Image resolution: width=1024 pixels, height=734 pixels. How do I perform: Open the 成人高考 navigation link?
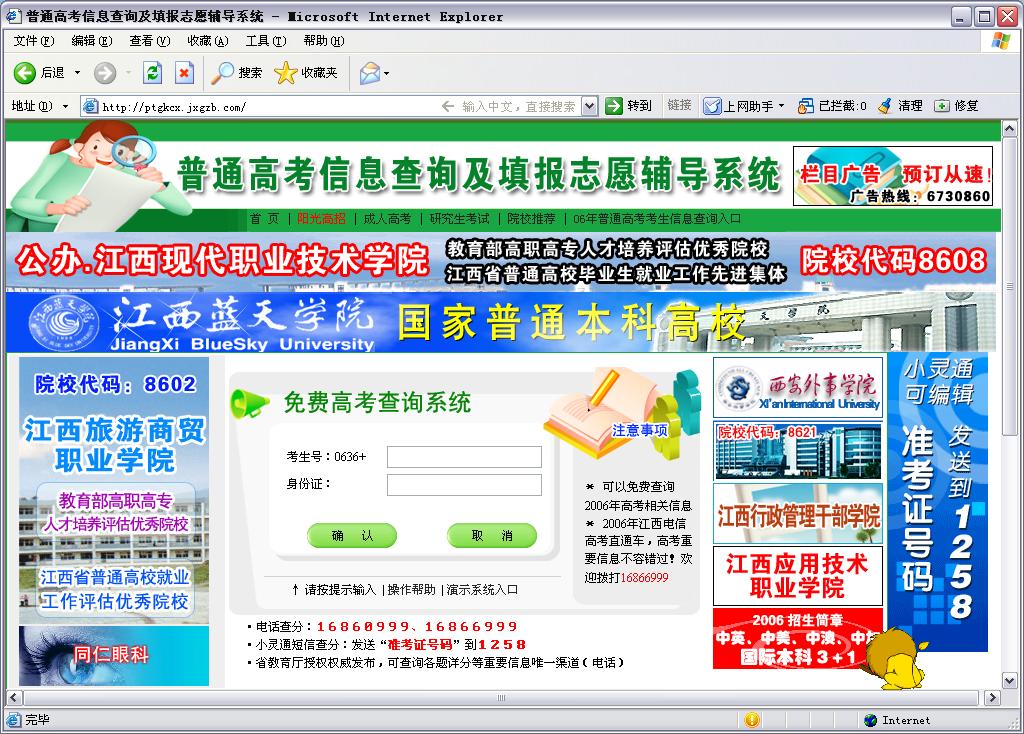click(387, 219)
